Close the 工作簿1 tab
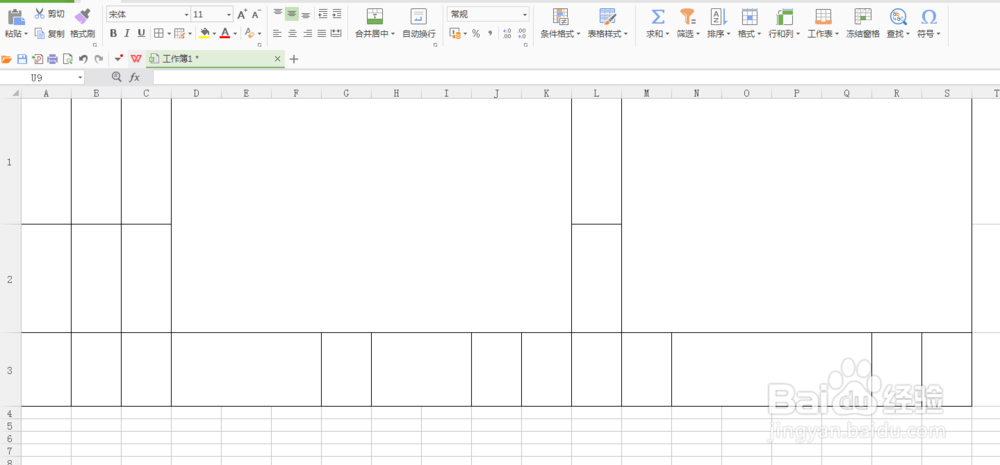1000x465 pixels. click(x=277, y=59)
